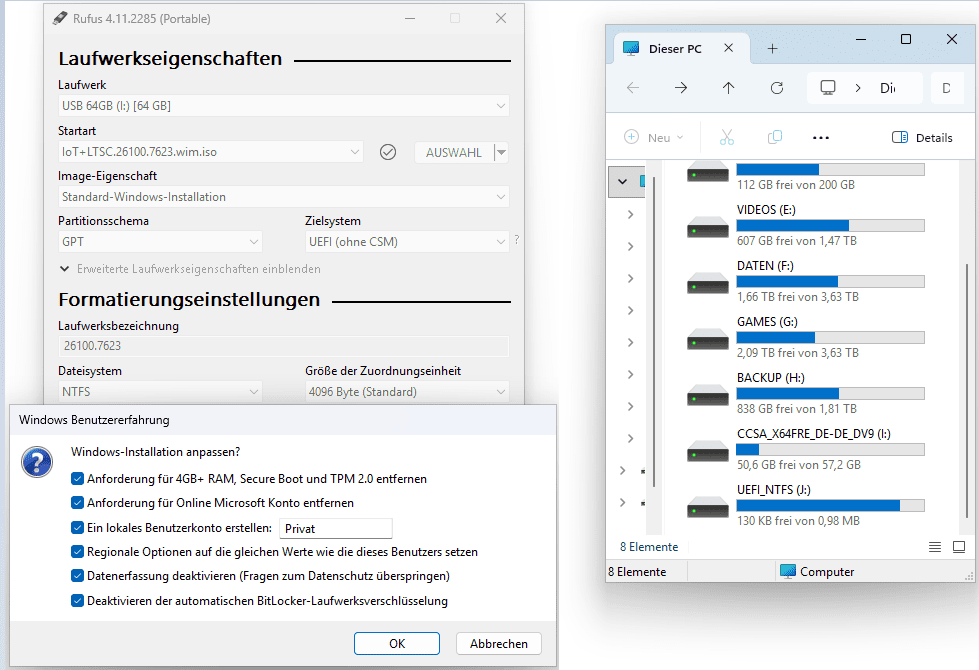The height and width of the screenshot is (670, 979).
Task: Click OK in Windows Benutzererfahrung dialog
Action: [x=396, y=643]
